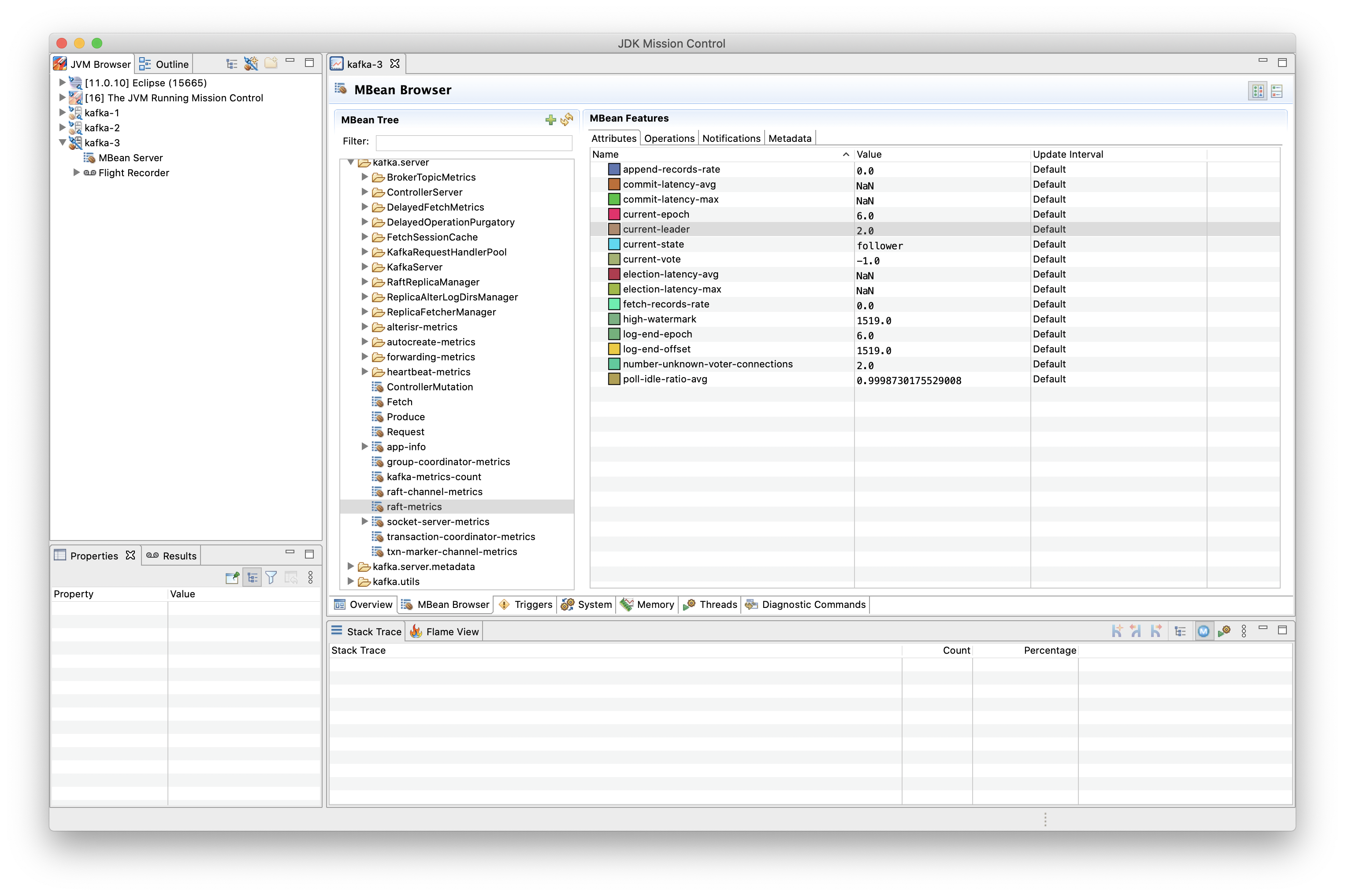Select kafka-metrics-count MBean

[434, 477]
